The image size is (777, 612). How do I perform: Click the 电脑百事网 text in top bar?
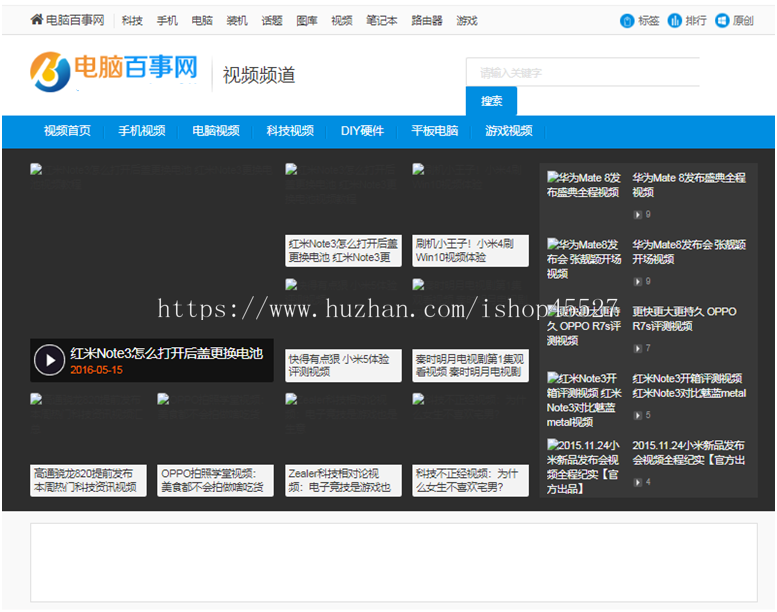(75, 20)
